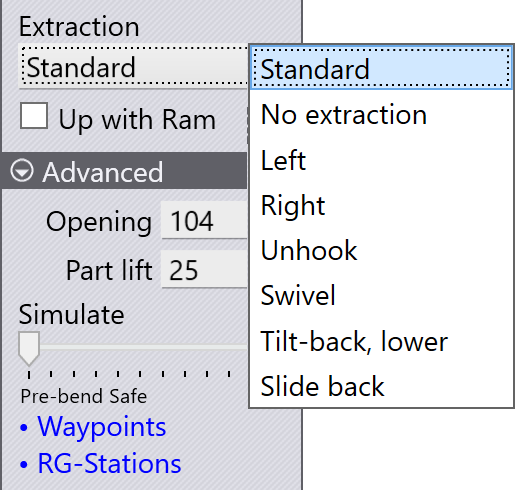This screenshot has height=490, width=515.
Task: Click the Extraction label
Action: [79, 27]
